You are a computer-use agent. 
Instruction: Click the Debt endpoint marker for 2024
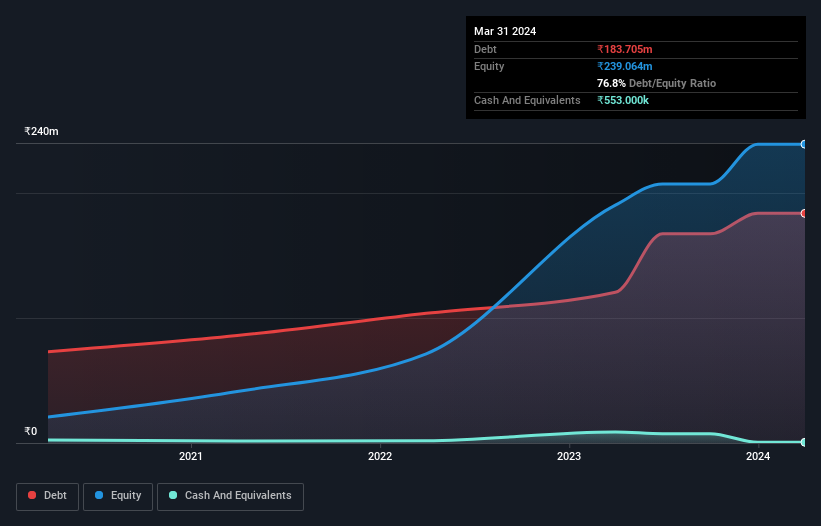coord(804,213)
